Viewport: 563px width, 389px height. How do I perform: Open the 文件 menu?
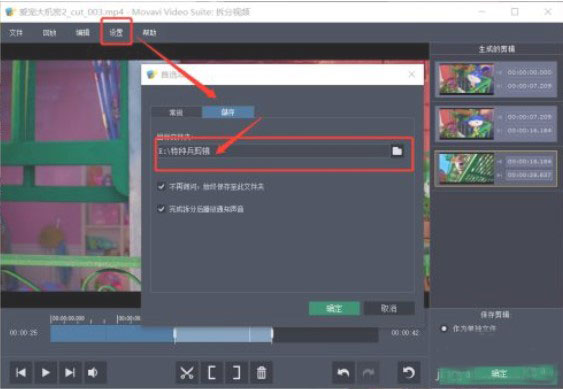click(x=16, y=33)
